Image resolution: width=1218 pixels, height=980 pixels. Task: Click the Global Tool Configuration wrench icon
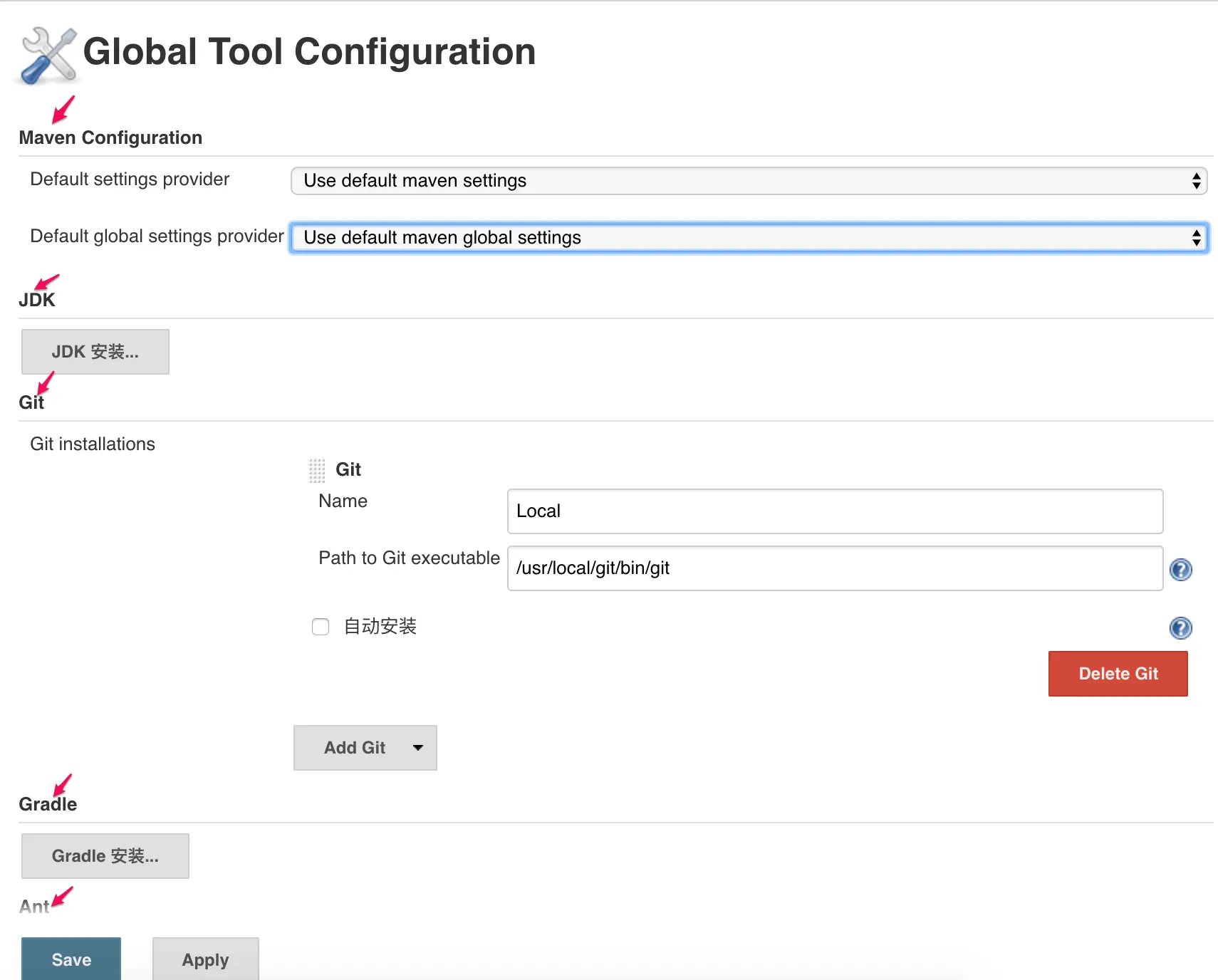48,56
